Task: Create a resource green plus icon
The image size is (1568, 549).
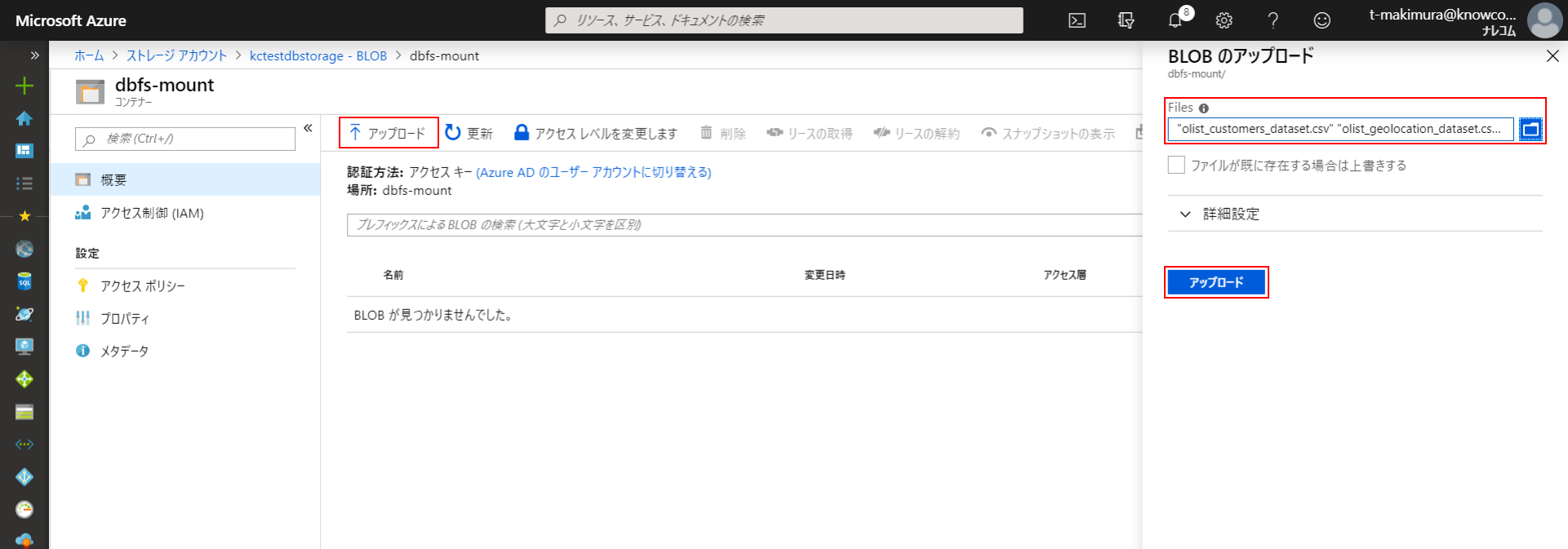Action: [24, 86]
